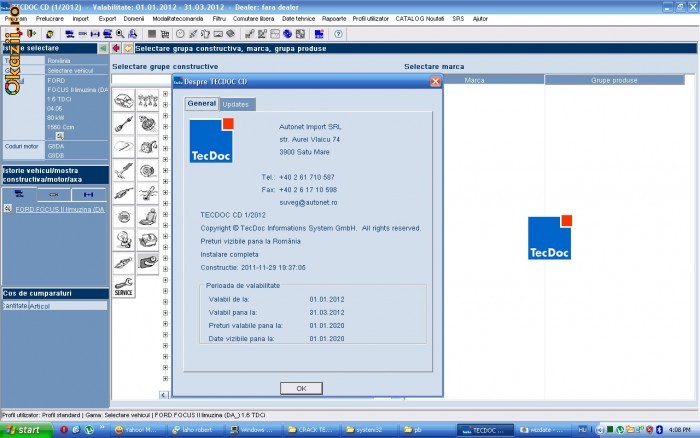Switch to system32 folder in taskbar
Screen dimensions: 700x438
coord(369,430)
